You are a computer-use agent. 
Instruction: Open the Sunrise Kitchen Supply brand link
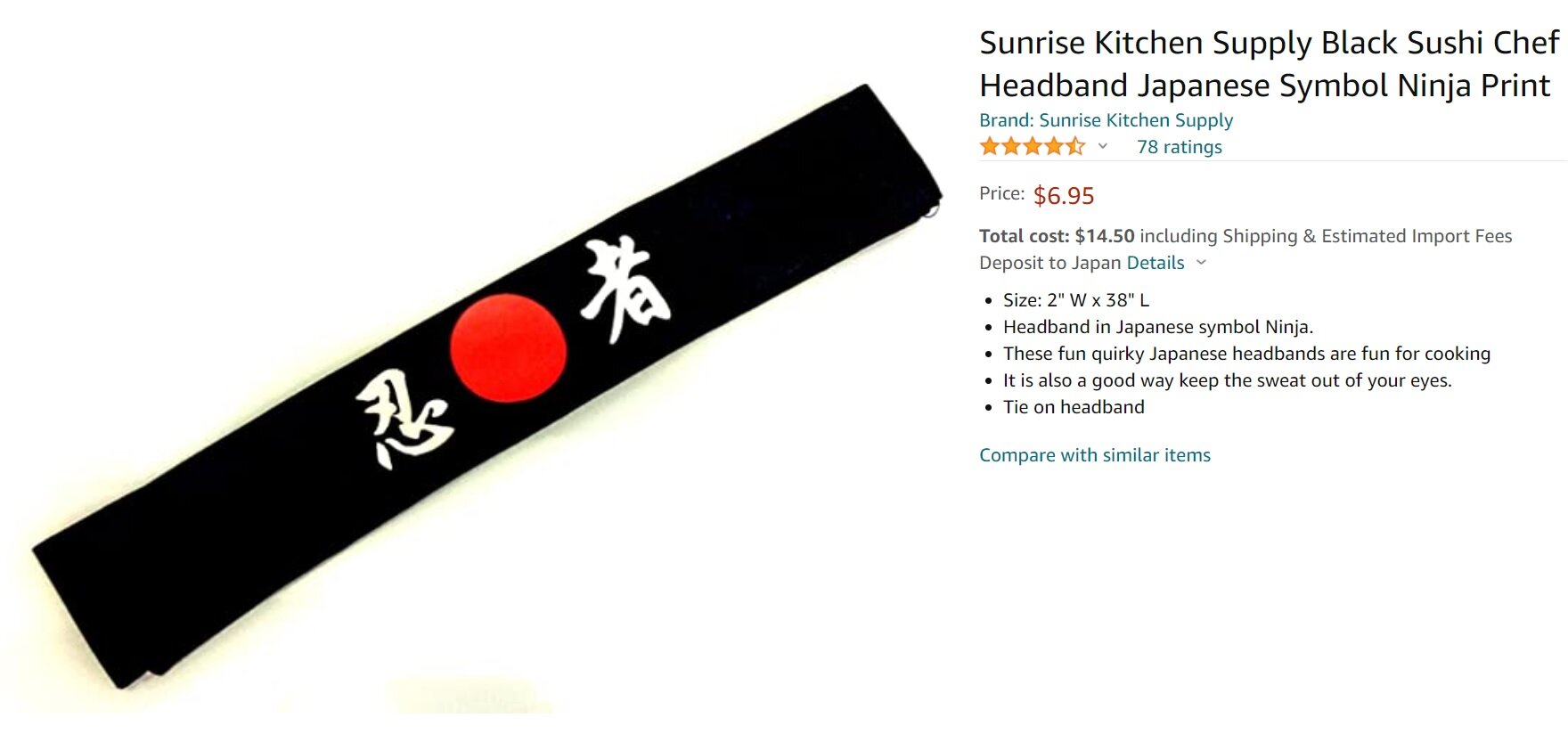pos(1106,120)
